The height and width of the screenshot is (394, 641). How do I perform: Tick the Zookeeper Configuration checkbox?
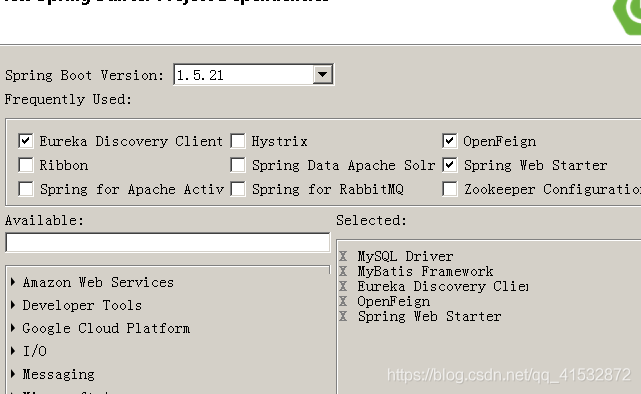point(450,189)
